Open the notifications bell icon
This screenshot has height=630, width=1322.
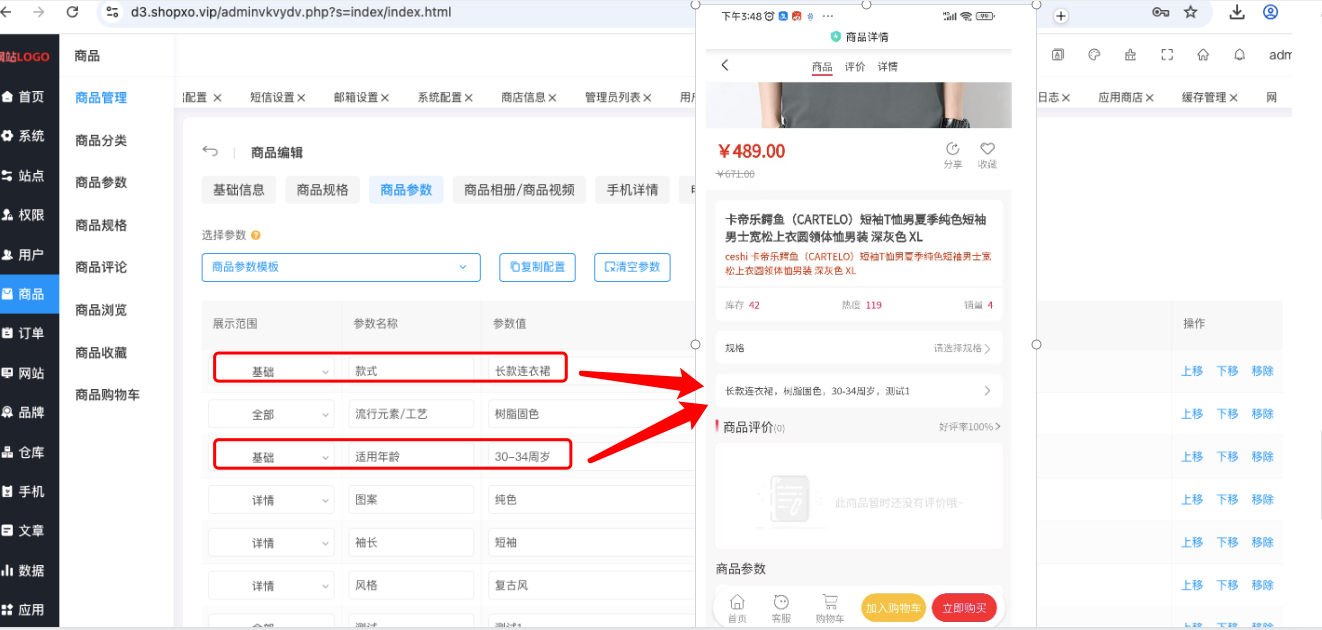point(1240,55)
